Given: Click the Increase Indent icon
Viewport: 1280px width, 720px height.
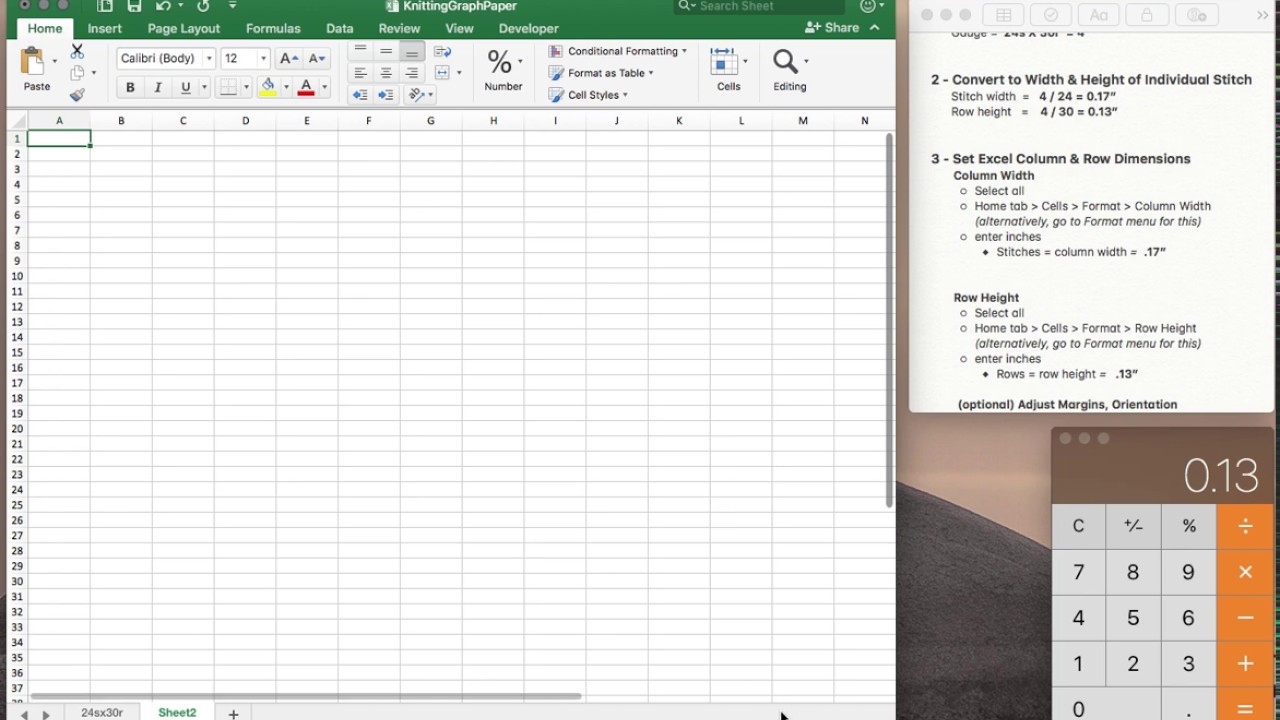Looking at the screenshot, I should (386, 95).
